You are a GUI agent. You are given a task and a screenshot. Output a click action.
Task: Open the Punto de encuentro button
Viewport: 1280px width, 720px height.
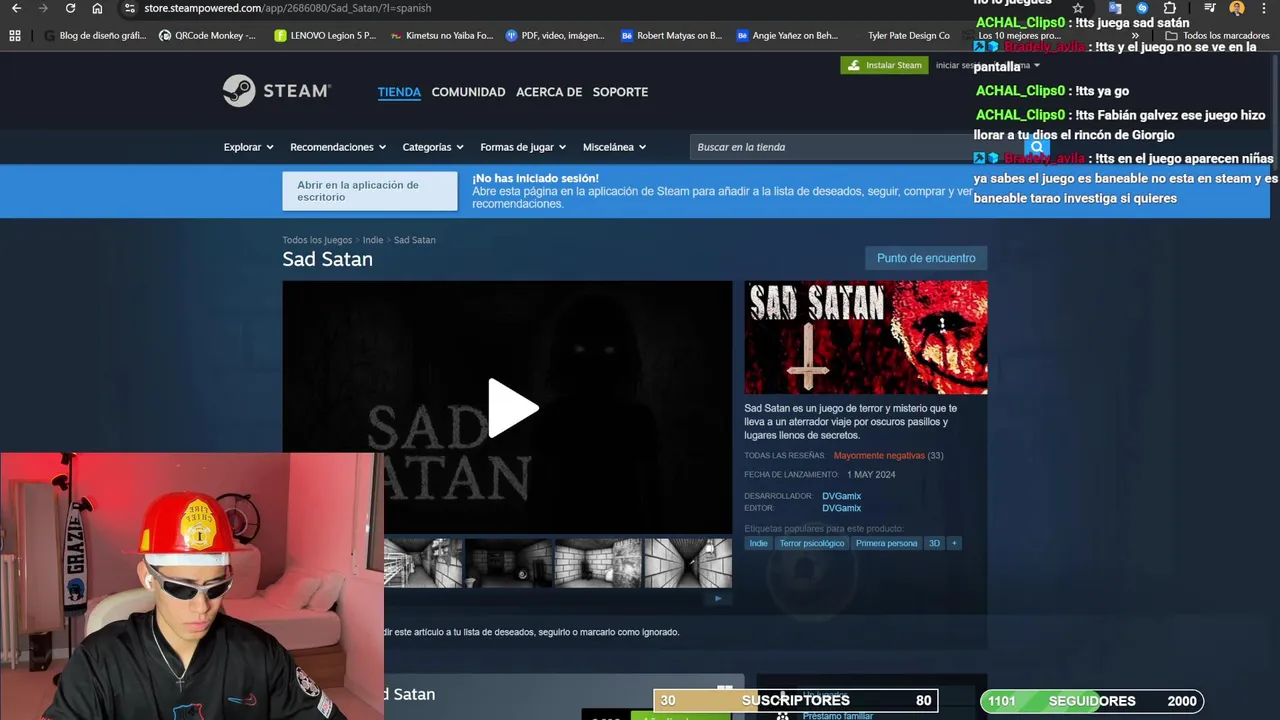click(926, 258)
